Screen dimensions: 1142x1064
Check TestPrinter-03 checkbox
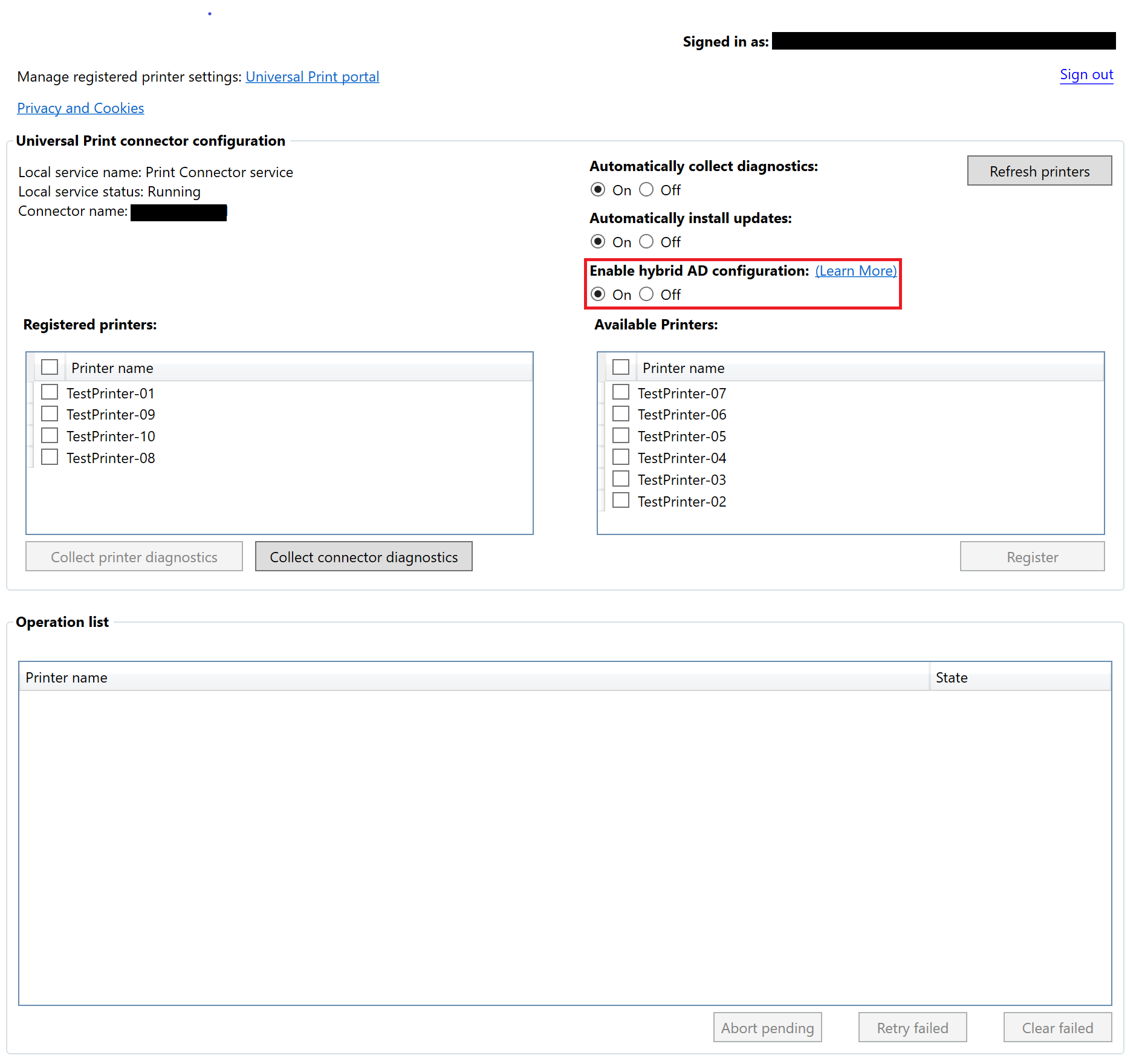(621, 479)
